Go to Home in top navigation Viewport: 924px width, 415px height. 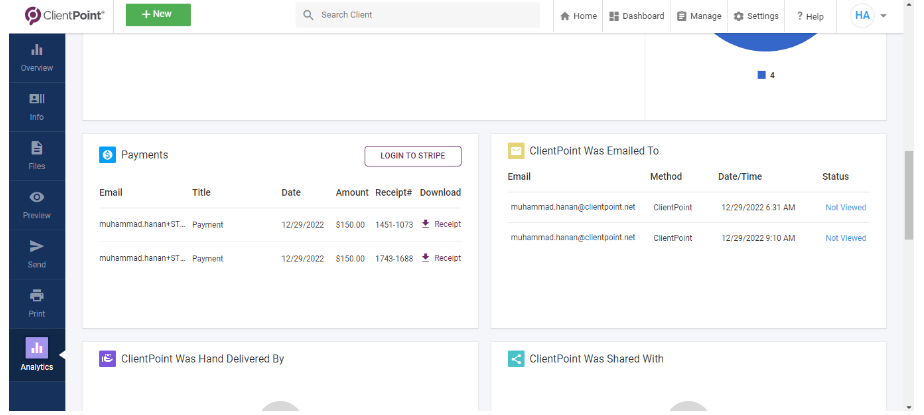point(578,16)
